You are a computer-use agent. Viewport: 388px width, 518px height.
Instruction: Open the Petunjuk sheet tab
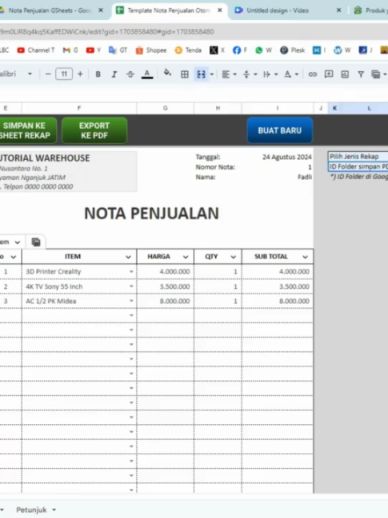31,510
